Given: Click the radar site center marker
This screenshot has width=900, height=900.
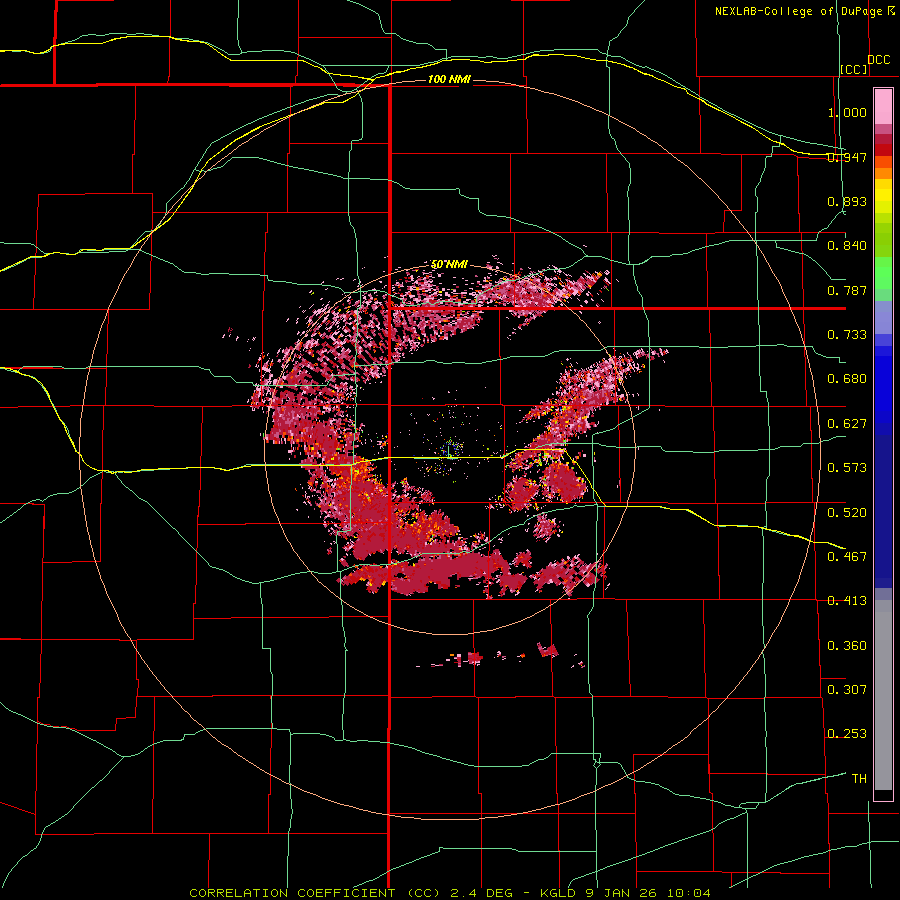Looking at the screenshot, I should point(451,450).
